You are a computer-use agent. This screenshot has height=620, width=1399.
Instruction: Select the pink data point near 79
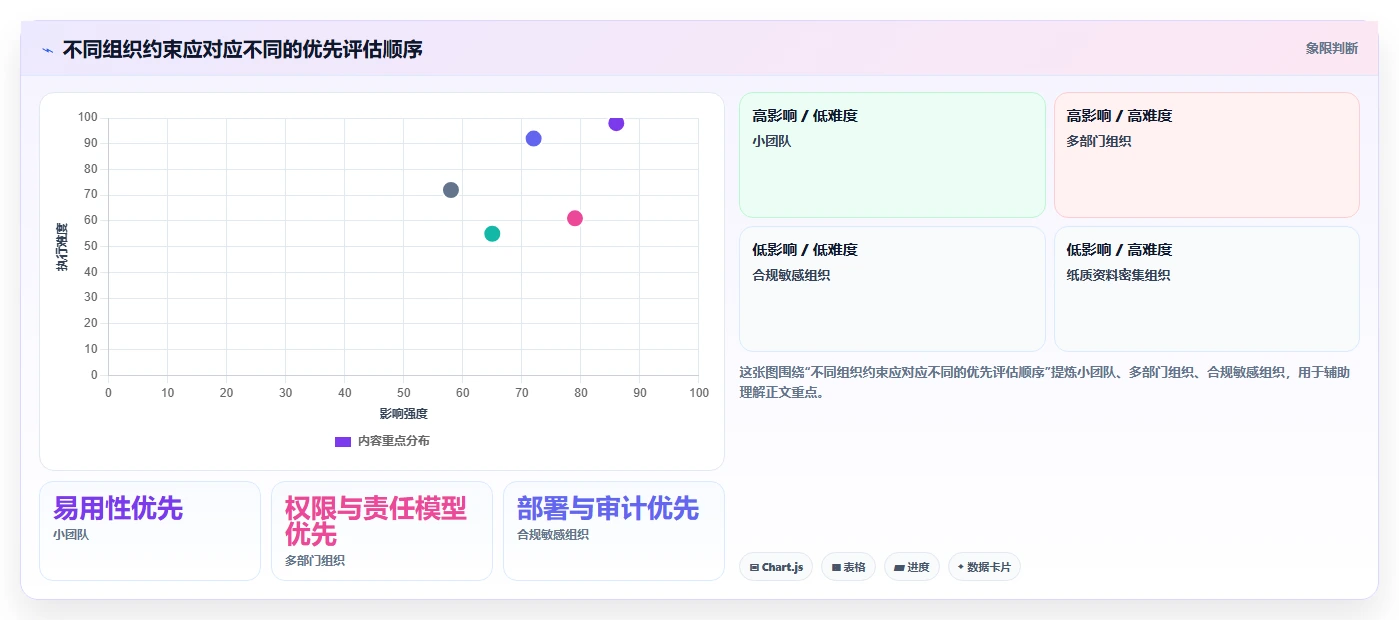(575, 218)
